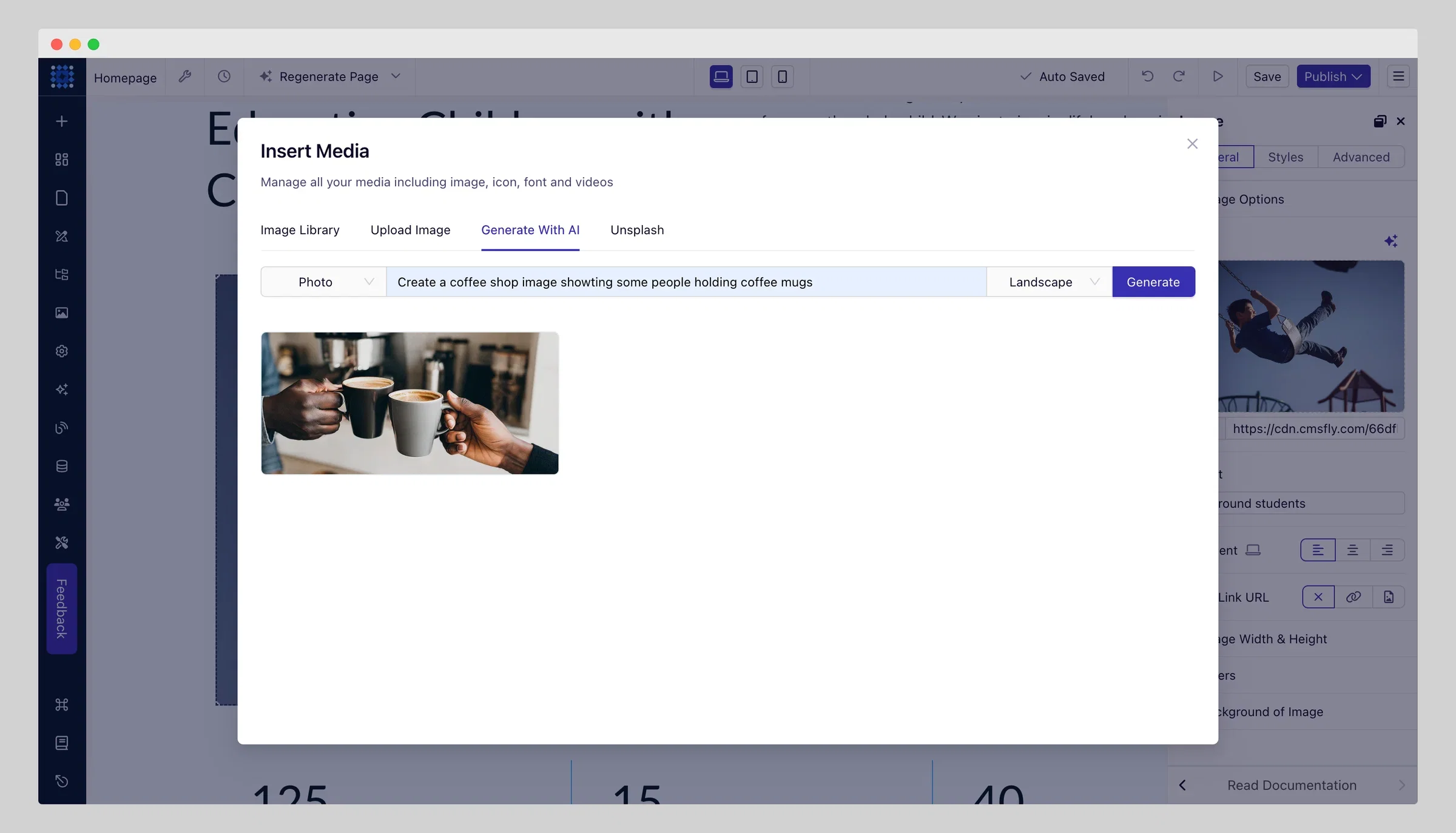Open the settings gear icon in sidebar

pyautogui.click(x=61, y=351)
